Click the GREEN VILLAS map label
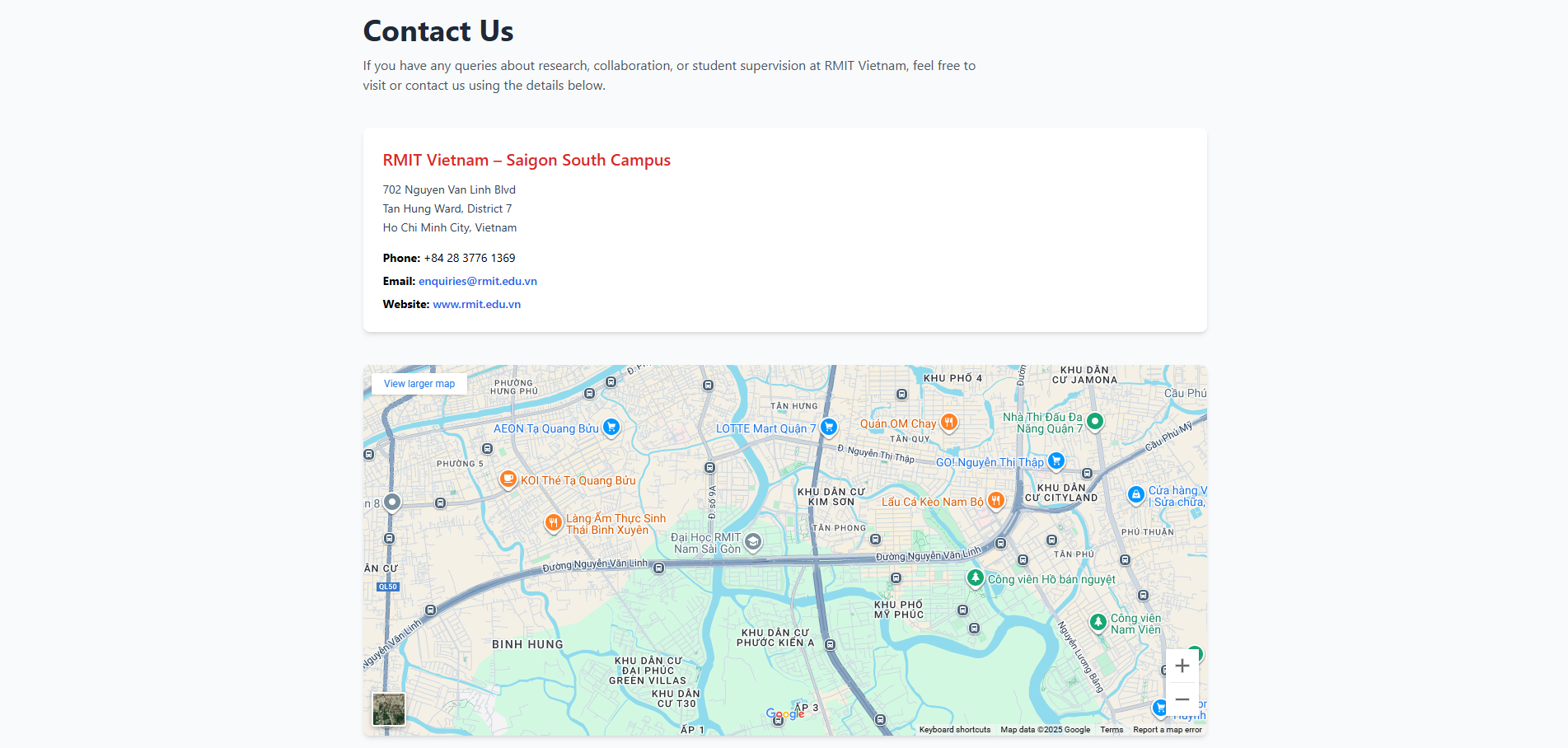Image resolution: width=1568 pixels, height=748 pixels. tap(648, 680)
